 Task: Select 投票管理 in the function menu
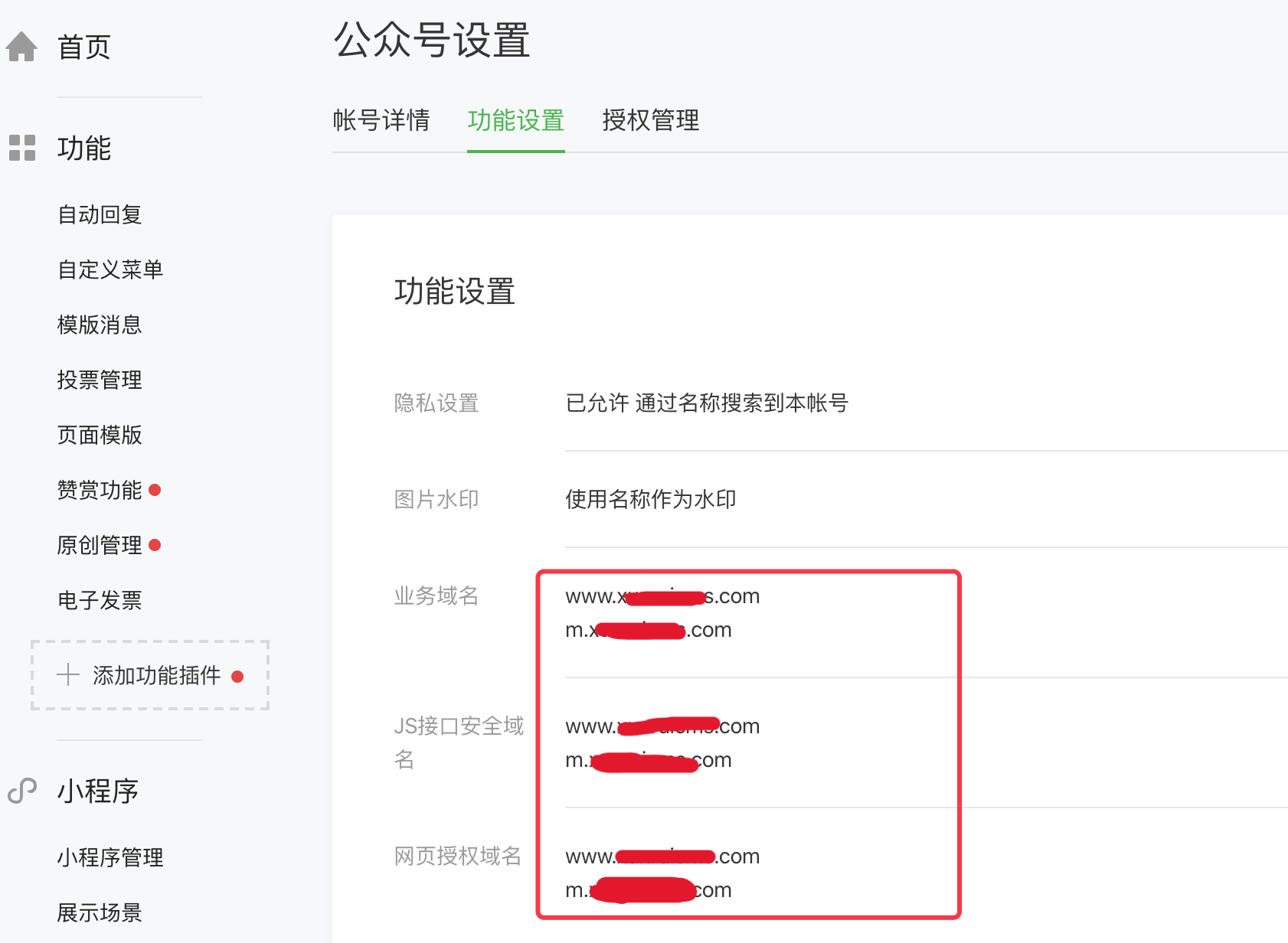100,380
